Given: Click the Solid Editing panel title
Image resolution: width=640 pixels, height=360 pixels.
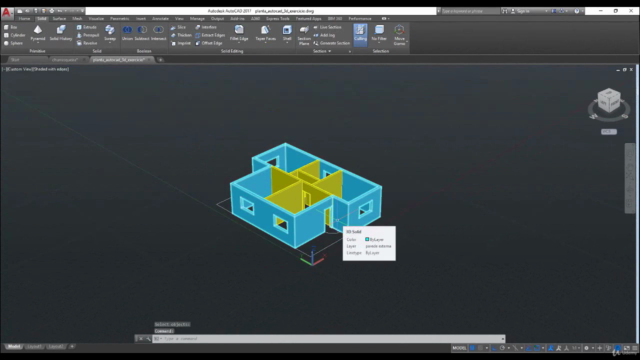Looking at the screenshot, I should point(232,51).
